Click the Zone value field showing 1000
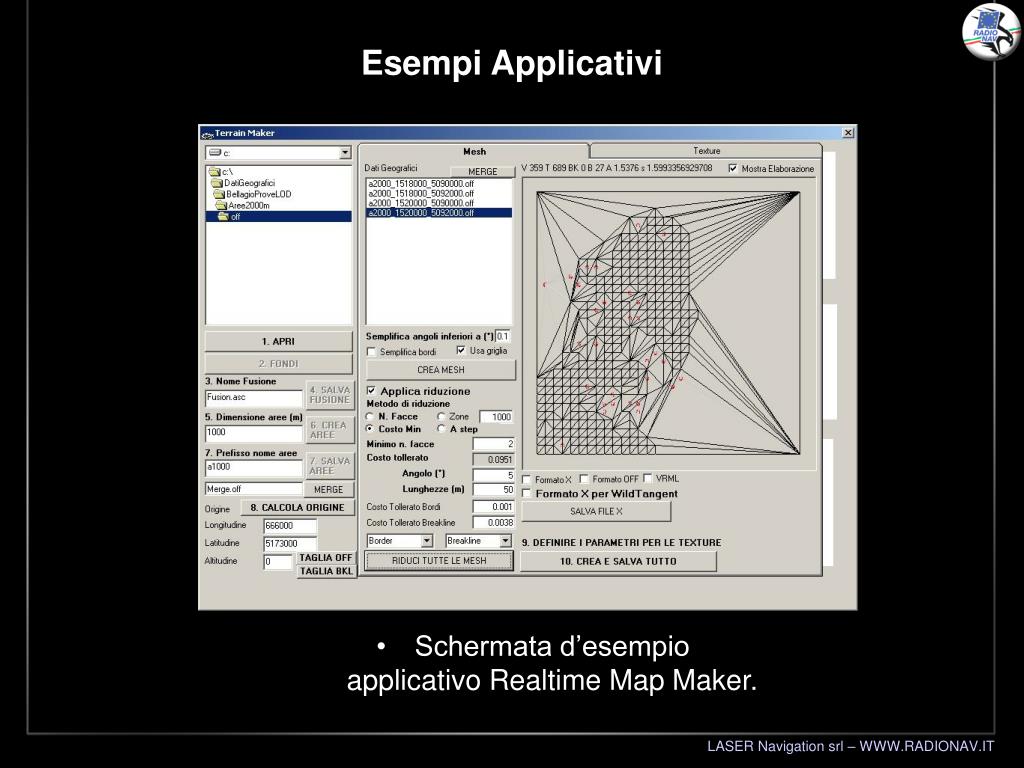 [496, 417]
